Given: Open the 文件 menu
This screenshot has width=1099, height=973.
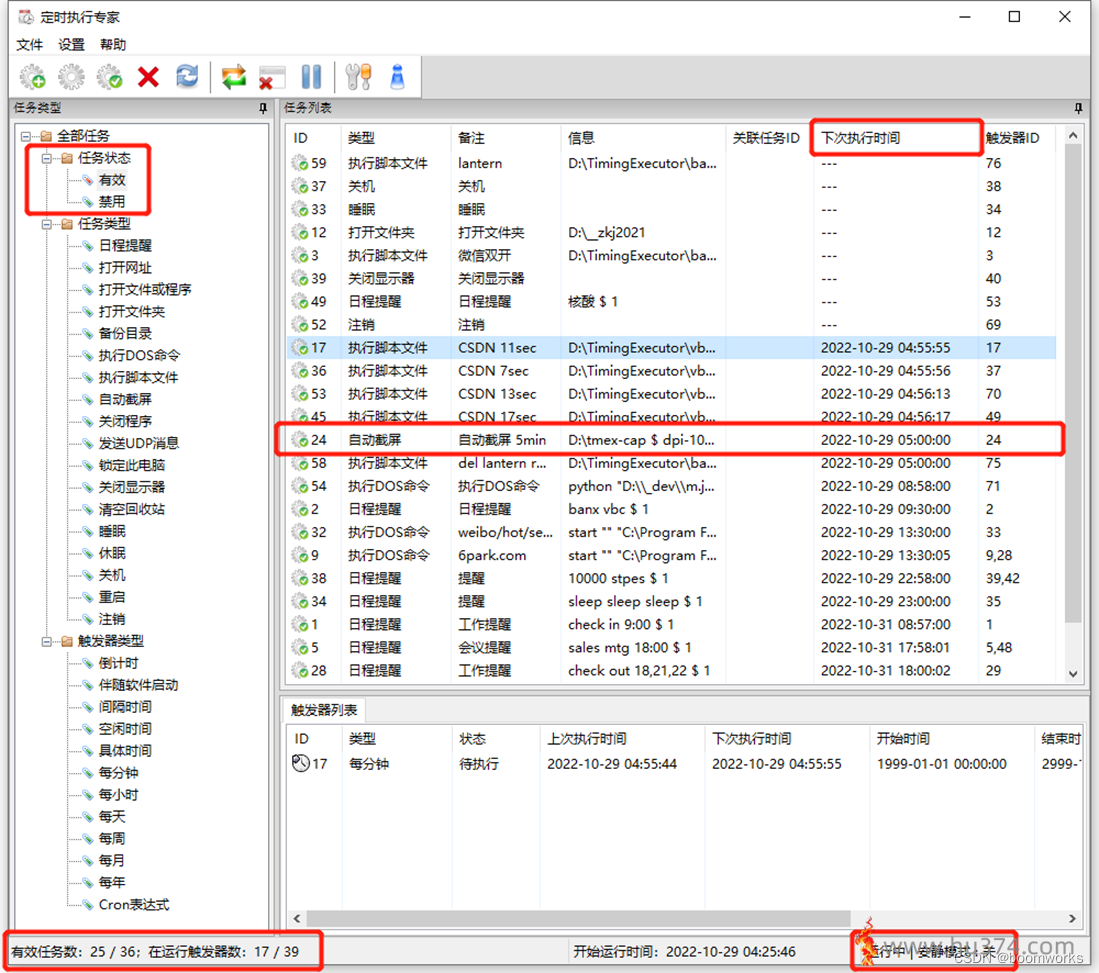Looking at the screenshot, I should tap(29, 45).
